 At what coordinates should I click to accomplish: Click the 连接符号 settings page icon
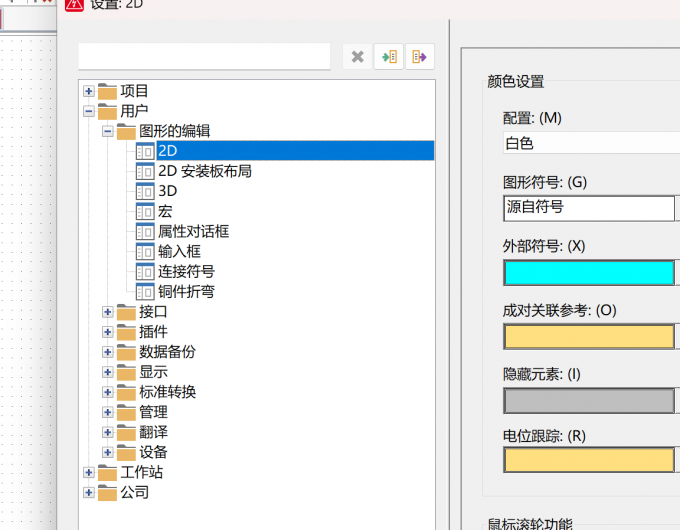pyautogui.click(x=145, y=272)
